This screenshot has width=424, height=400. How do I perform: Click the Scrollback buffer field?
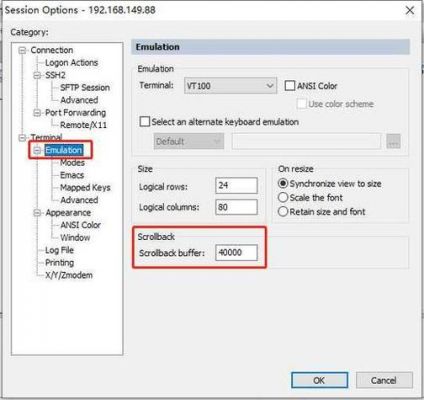tap(236, 253)
